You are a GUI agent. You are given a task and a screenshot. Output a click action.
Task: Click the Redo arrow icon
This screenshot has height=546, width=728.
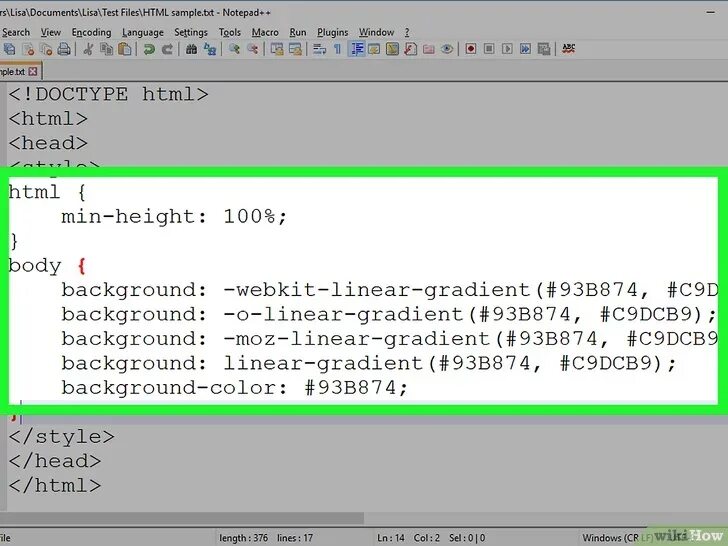[167, 49]
